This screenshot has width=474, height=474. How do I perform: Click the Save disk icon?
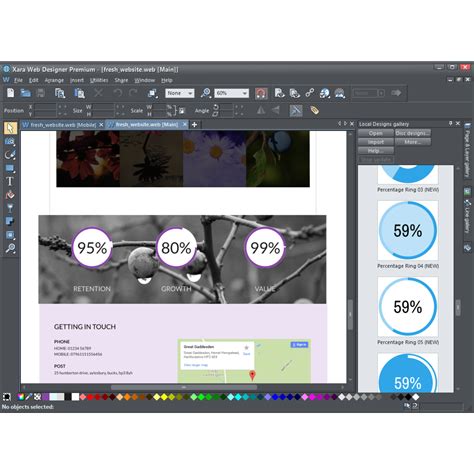41,93
